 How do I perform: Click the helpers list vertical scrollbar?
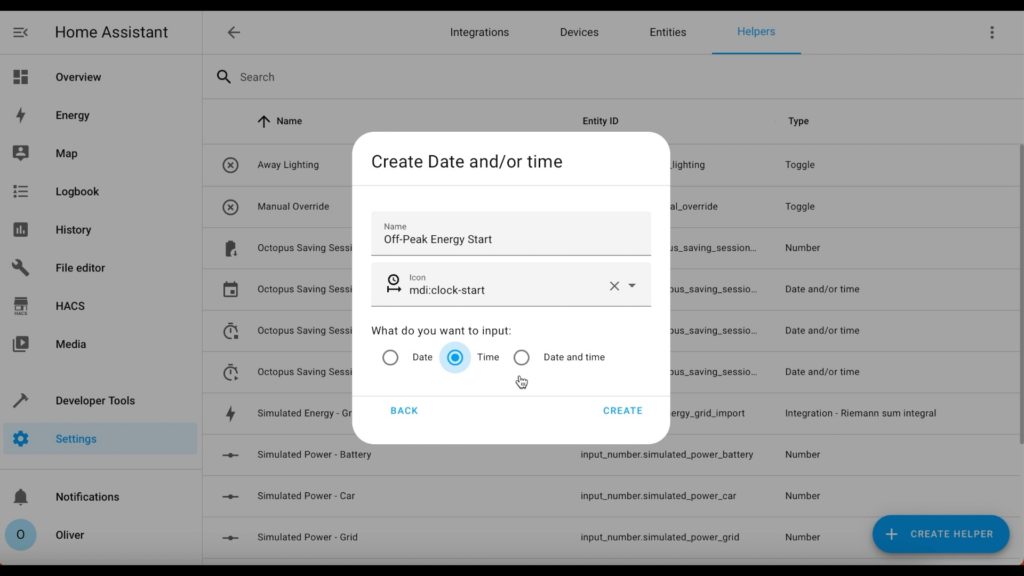coord(1021,294)
